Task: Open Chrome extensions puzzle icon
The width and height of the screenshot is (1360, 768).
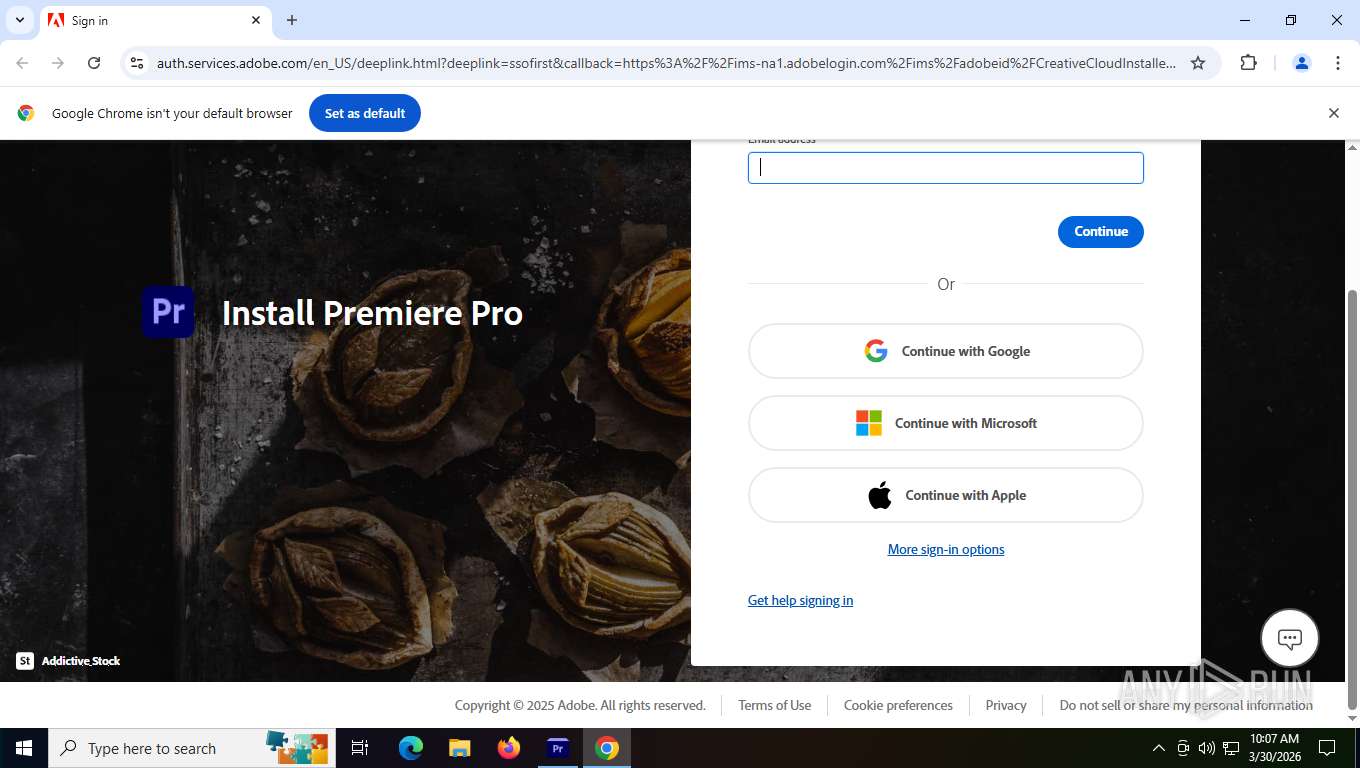Action: pos(1248,63)
